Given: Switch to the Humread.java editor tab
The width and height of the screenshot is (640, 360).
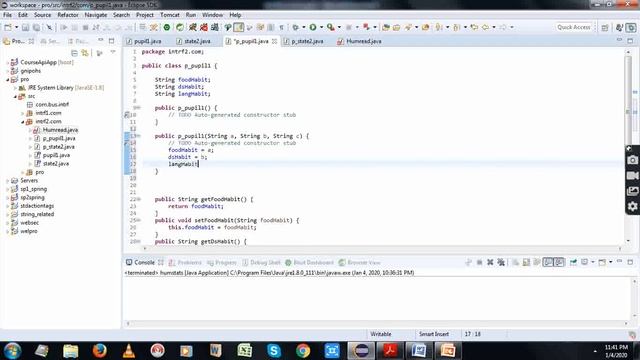Looking at the screenshot, I should (x=360, y=41).
